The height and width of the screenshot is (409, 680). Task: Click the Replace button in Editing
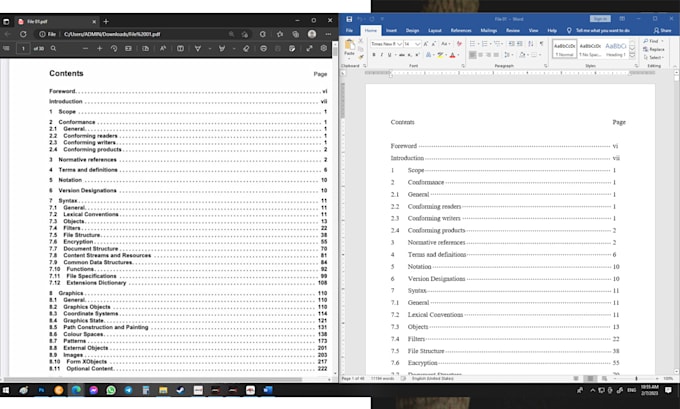(655, 49)
